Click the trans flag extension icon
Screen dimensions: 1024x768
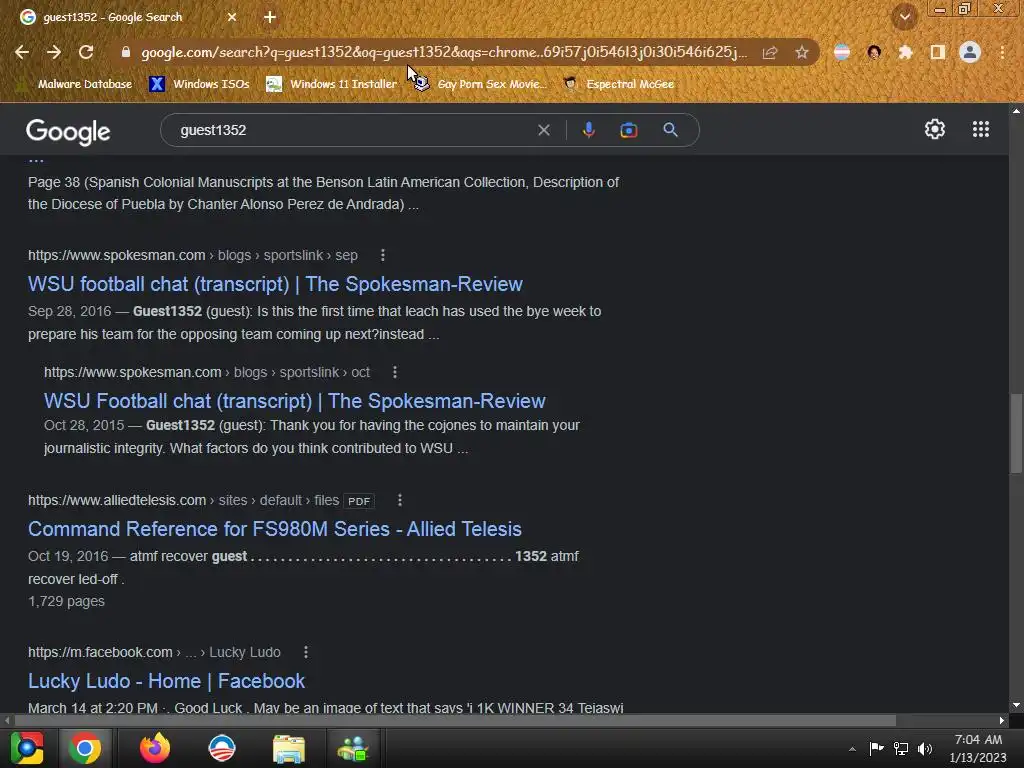[x=842, y=52]
